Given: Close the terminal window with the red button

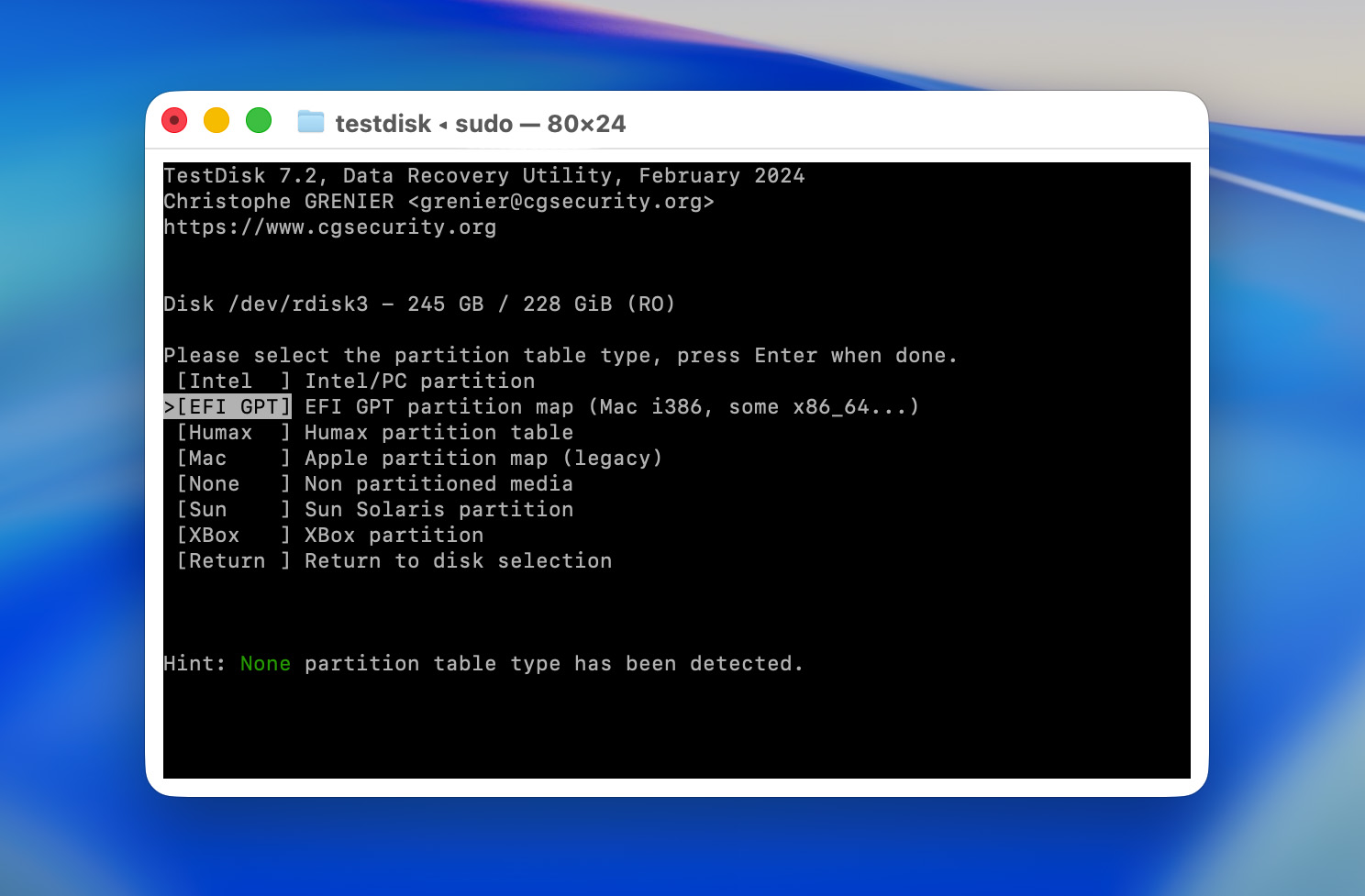Looking at the screenshot, I should point(174,120).
